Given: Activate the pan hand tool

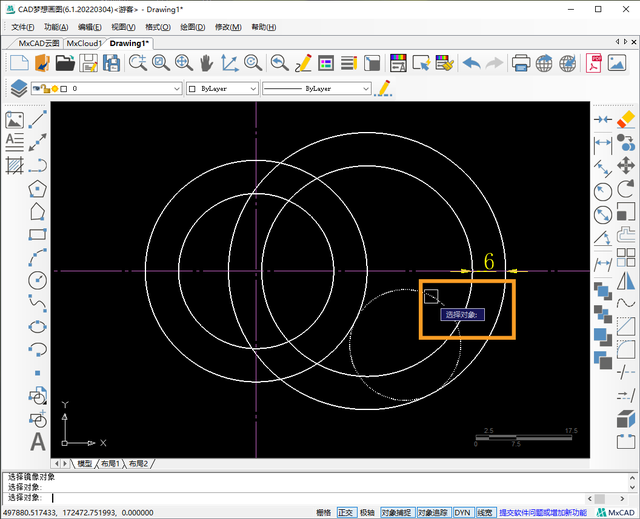Looking at the screenshot, I should [x=207, y=63].
